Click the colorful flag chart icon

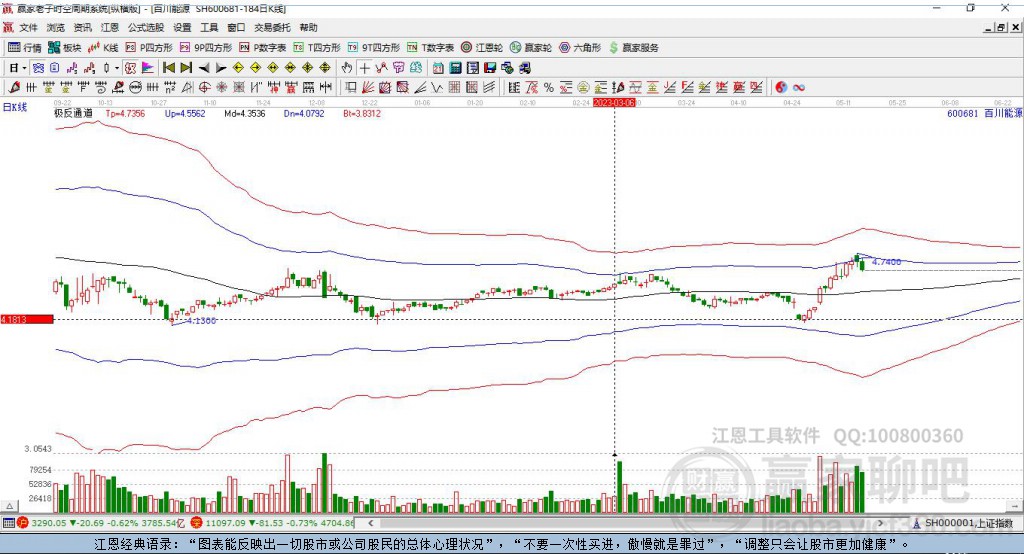point(148,68)
